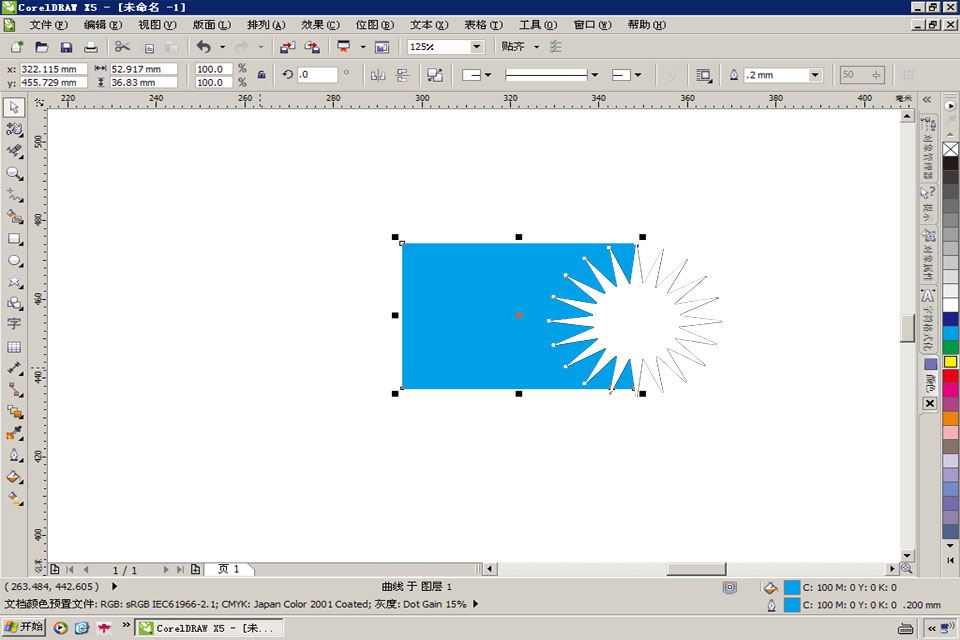Select the Rectangle tool
Screen dimensions: 960x640
pyautogui.click(x=14, y=239)
